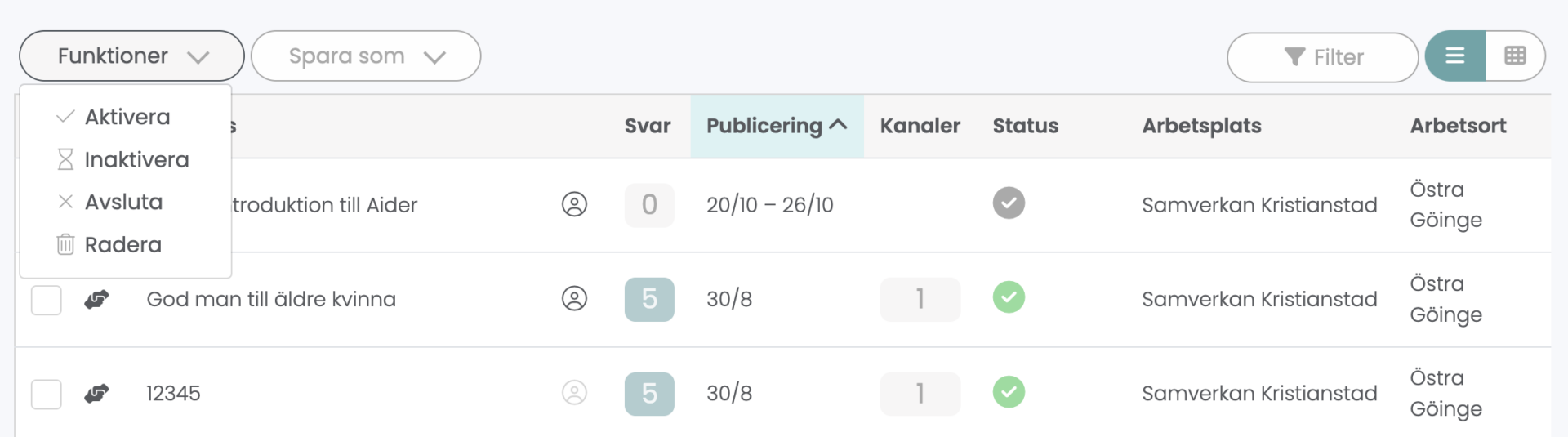Click the Svar count 5 for God man till äldre kvinna
The height and width of the screenshot is (437, 1568).
649,299
